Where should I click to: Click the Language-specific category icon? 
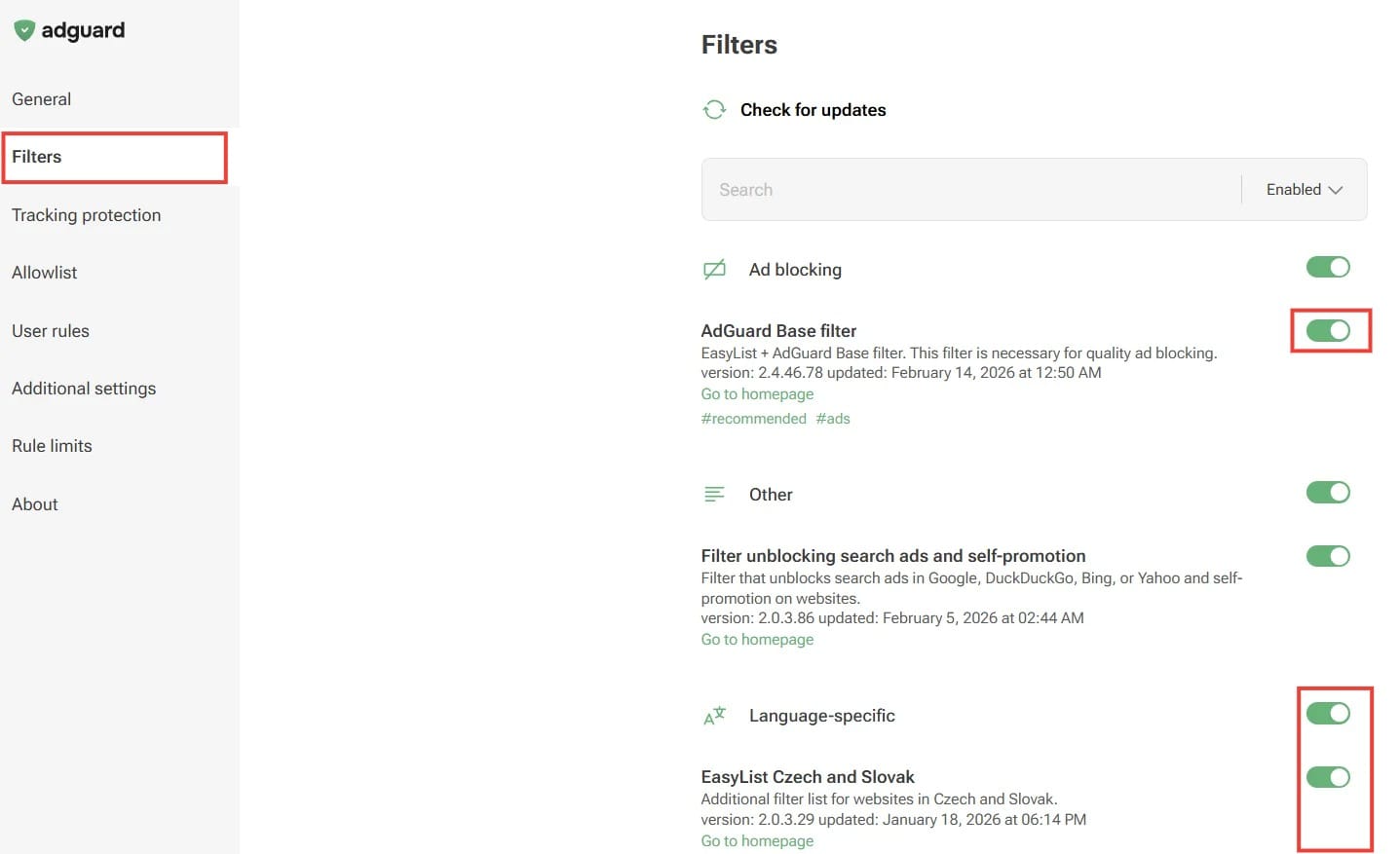[x=714, y=715]
